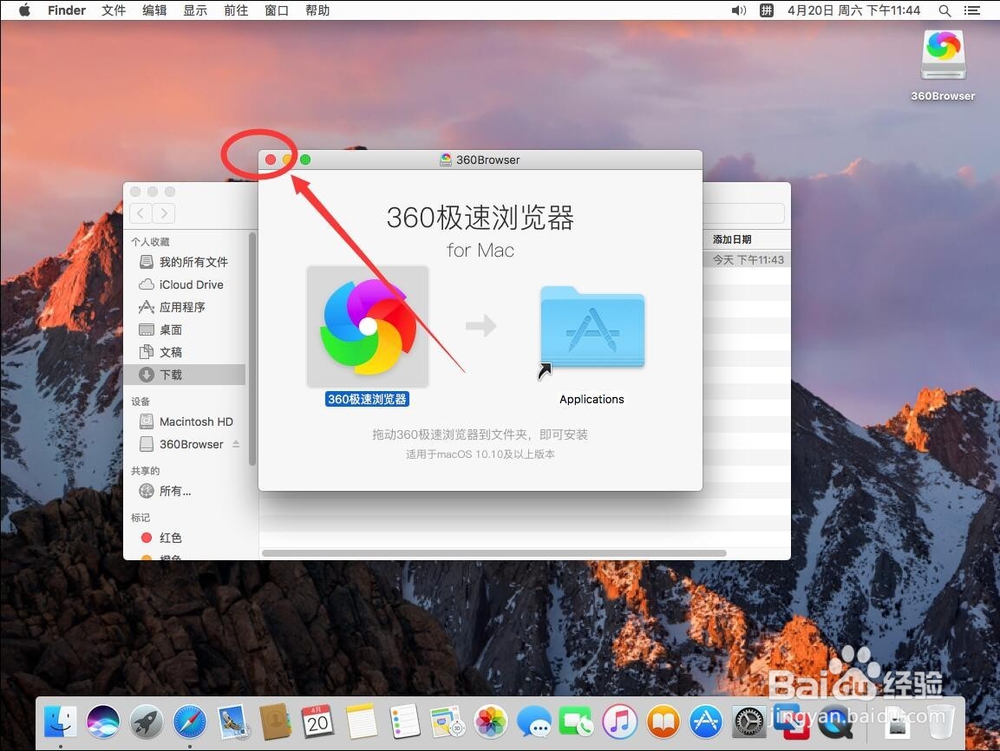The image size is (1000, 751).
Task: Open Notification Center icon in menu bar
Action: [x=972, y=10]
